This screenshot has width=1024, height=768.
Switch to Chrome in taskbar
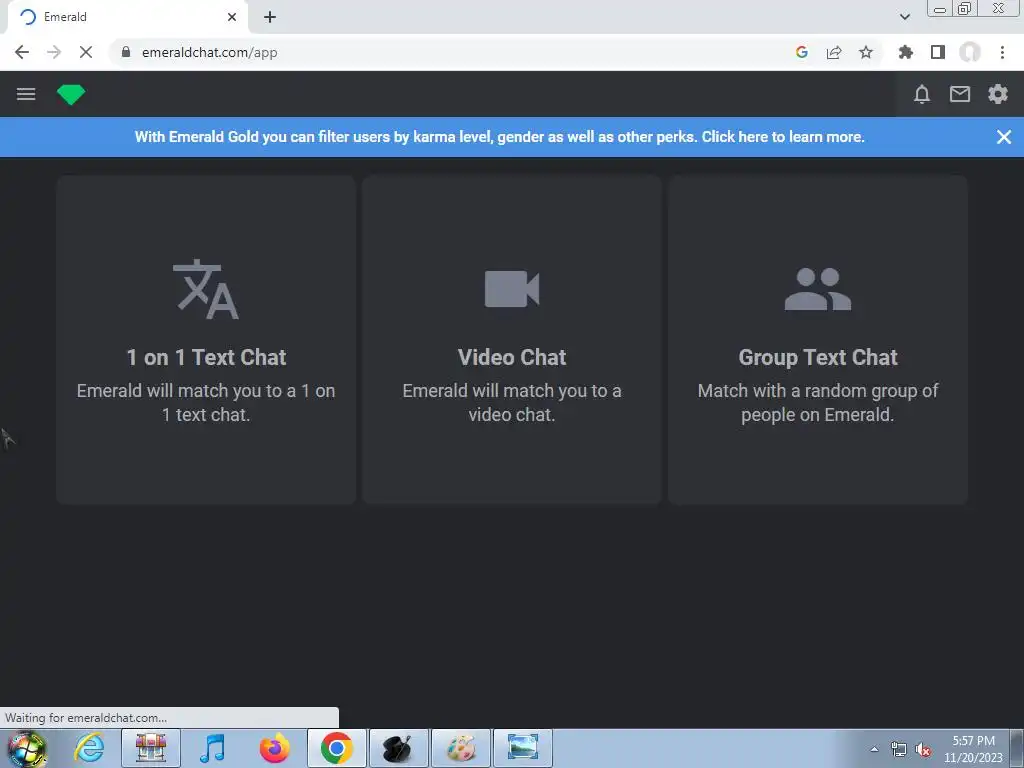(x=336, y=748)
